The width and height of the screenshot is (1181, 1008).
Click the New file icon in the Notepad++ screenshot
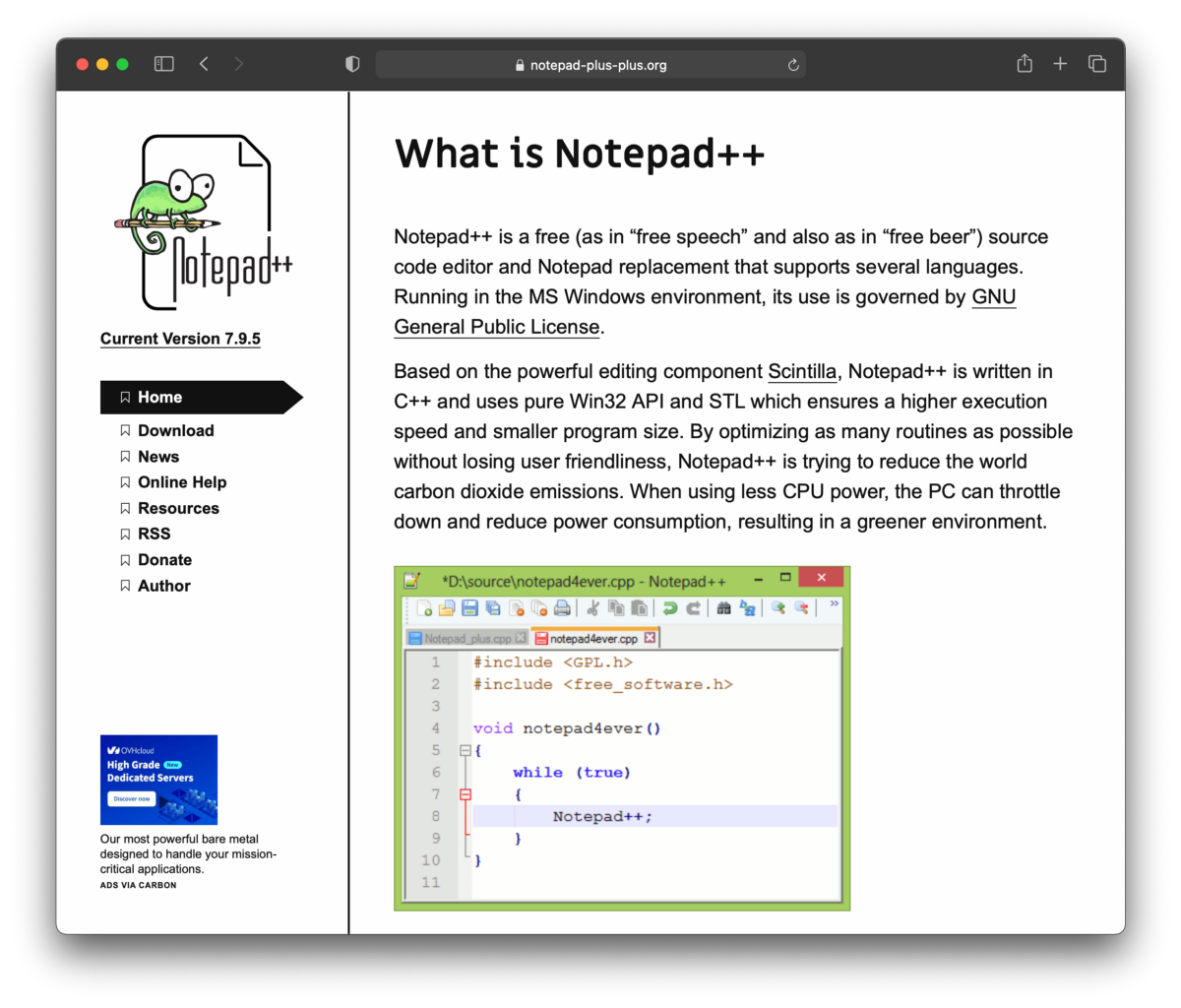(424, 608)
